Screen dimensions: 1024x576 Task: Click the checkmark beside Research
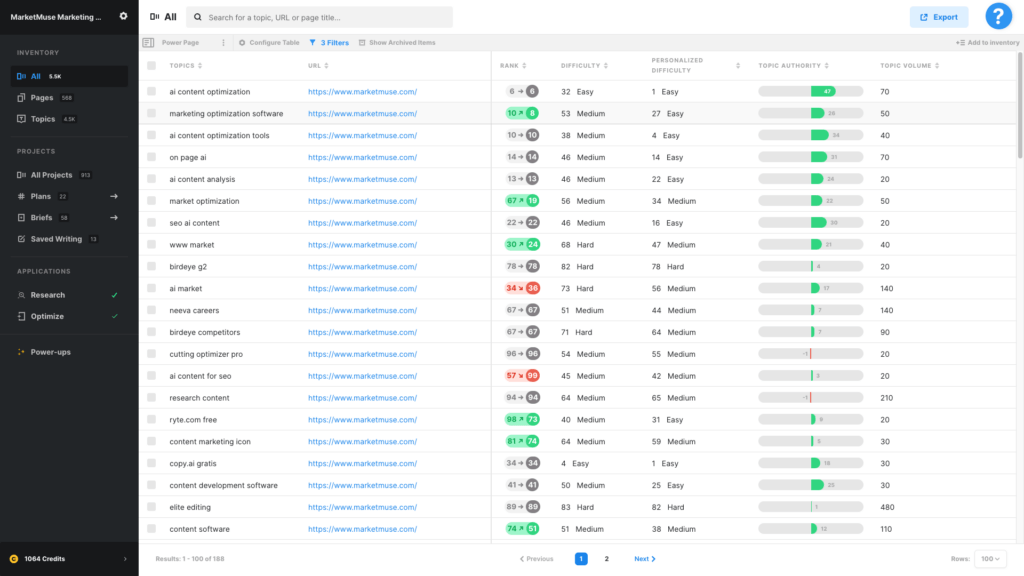coord(115,295)
